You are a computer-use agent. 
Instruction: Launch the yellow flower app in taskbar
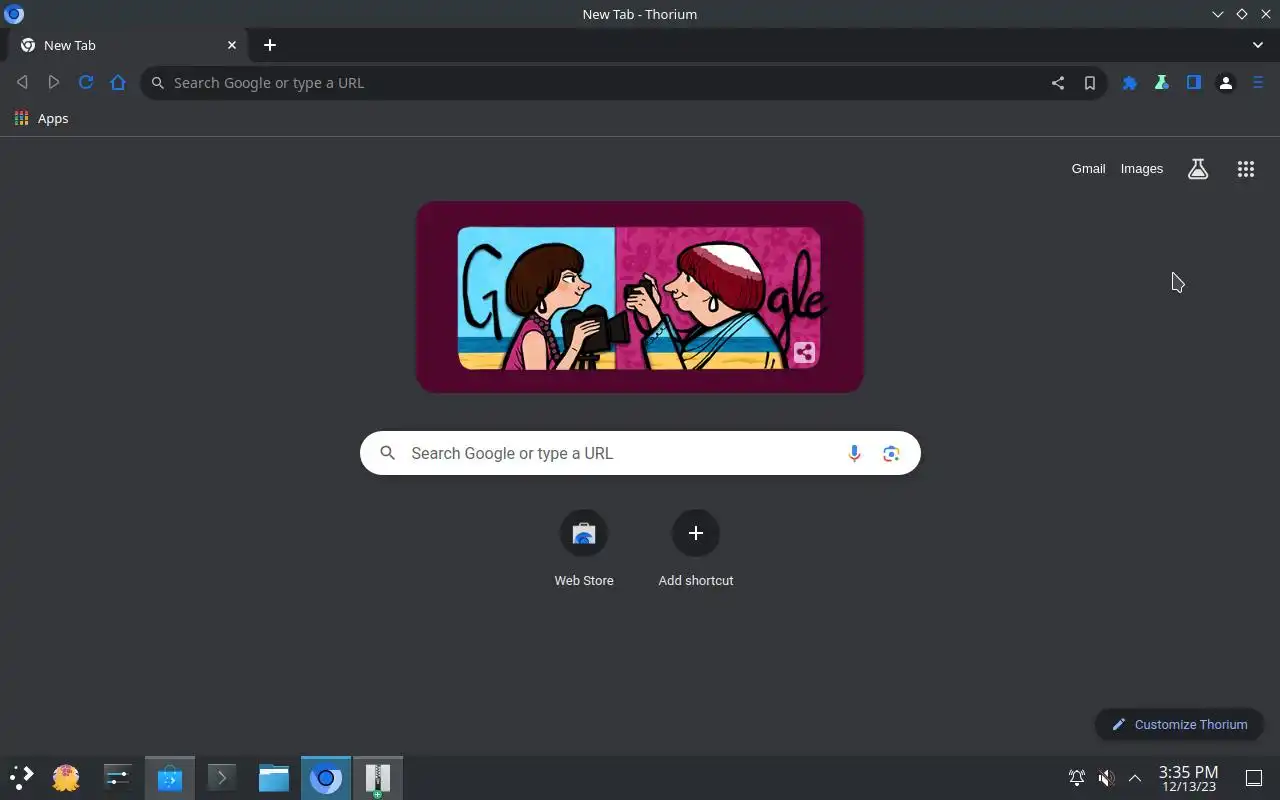click(x=66, y=777)
